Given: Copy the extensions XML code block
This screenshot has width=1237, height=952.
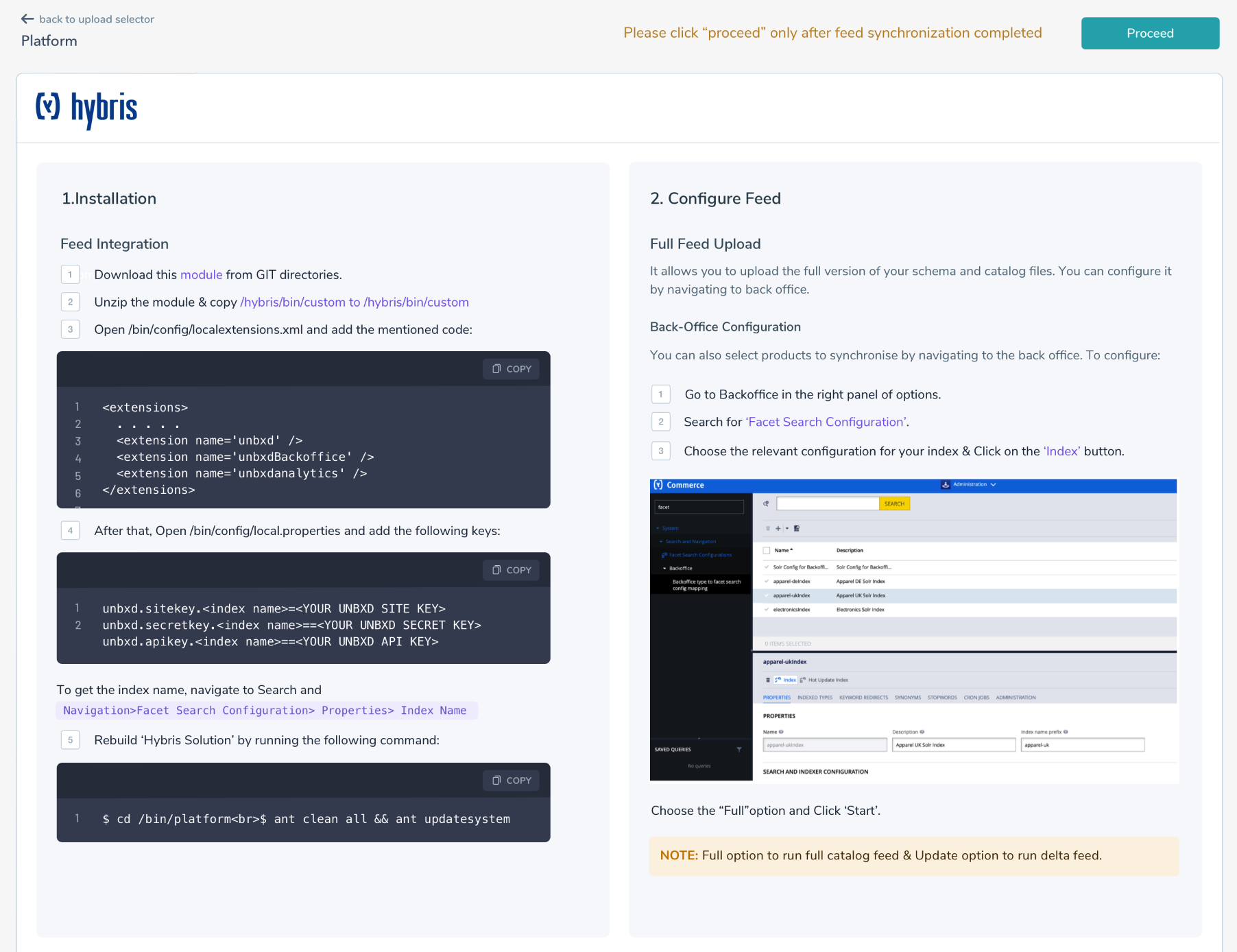Looking at the screenshot, I should click(x=512, y=369).
